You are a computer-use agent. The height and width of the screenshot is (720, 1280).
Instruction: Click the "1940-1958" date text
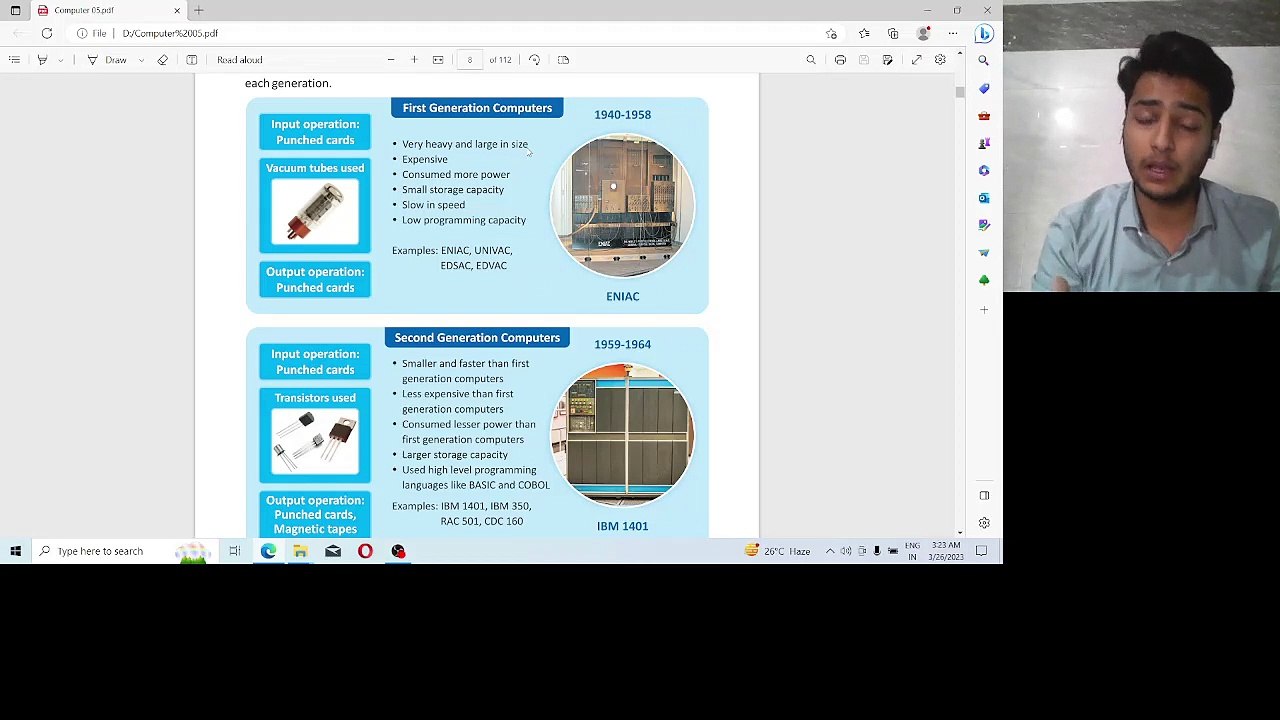[x=622, y=115]
